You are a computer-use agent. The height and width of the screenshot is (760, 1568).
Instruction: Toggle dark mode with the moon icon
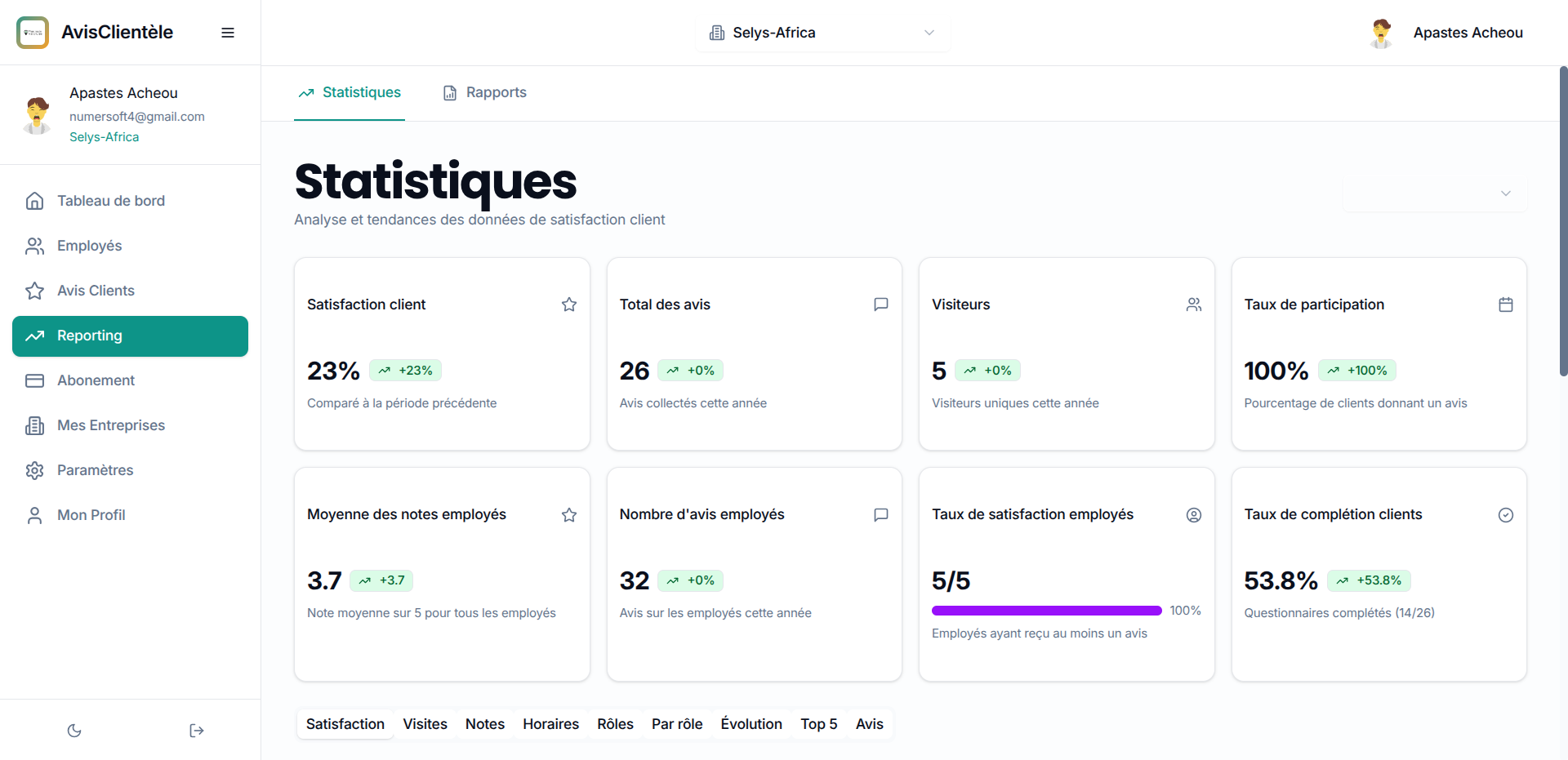(x=74, y=731)
